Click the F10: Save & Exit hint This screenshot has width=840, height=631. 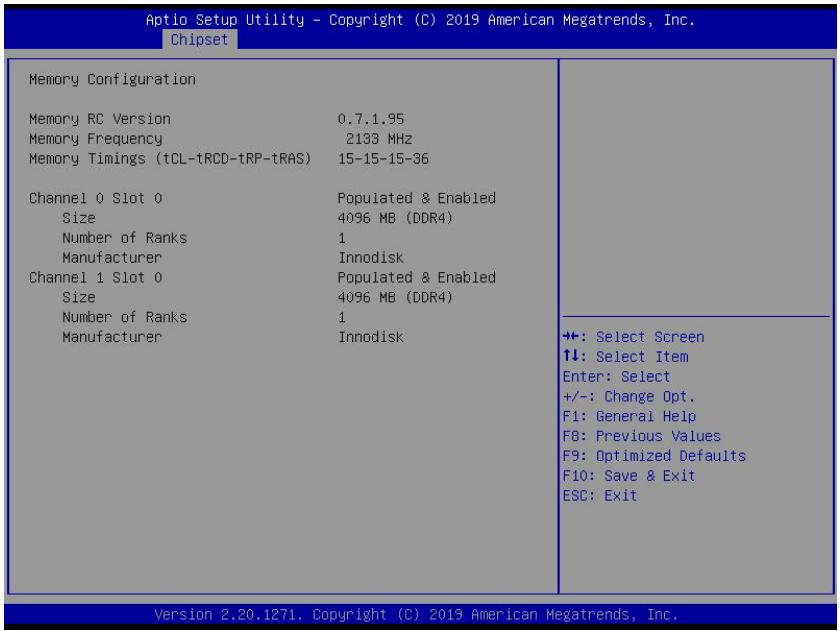pos(629,476)
